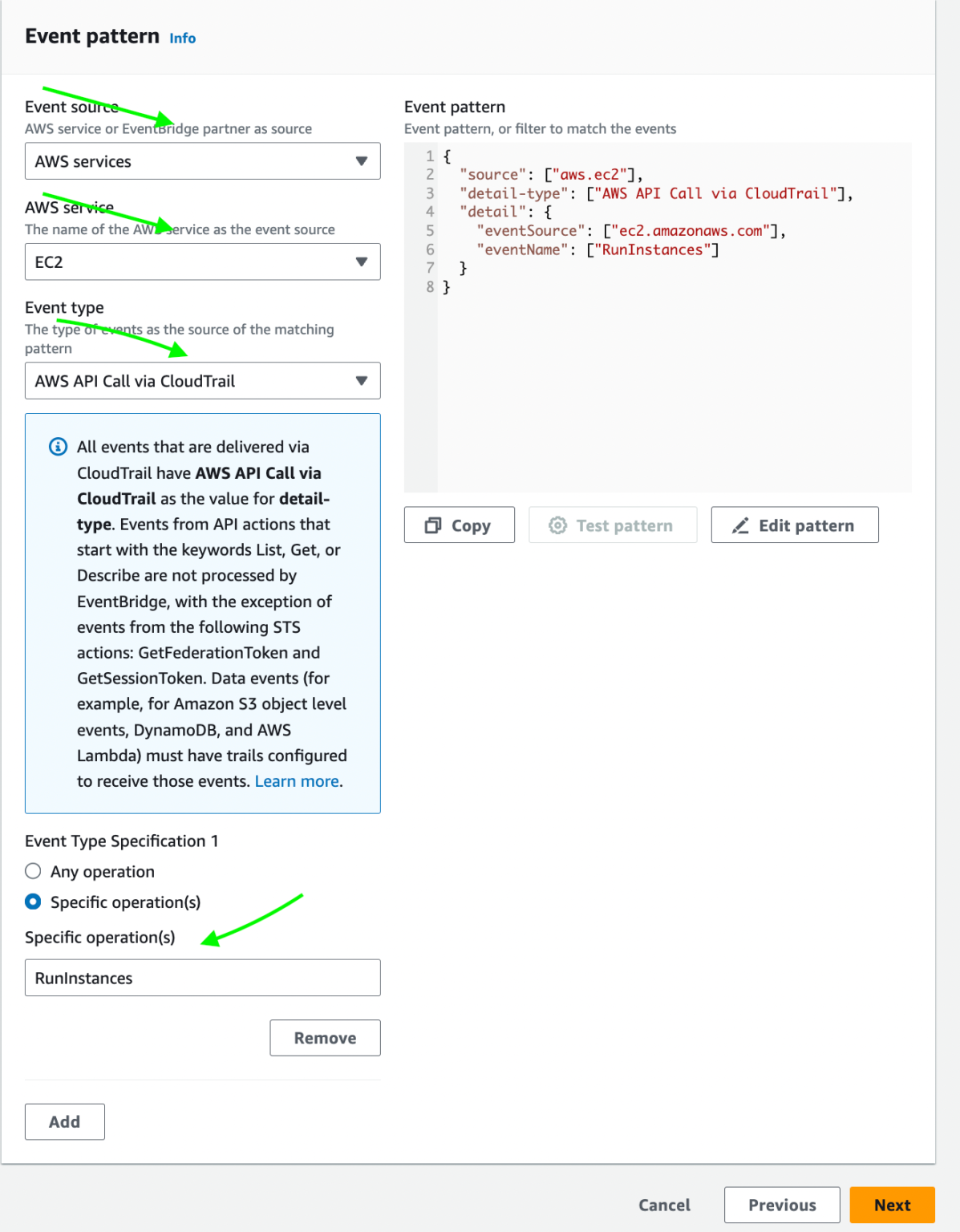Click the info circle icon in the notice box
960x1232 pixels.
point(57,447)
